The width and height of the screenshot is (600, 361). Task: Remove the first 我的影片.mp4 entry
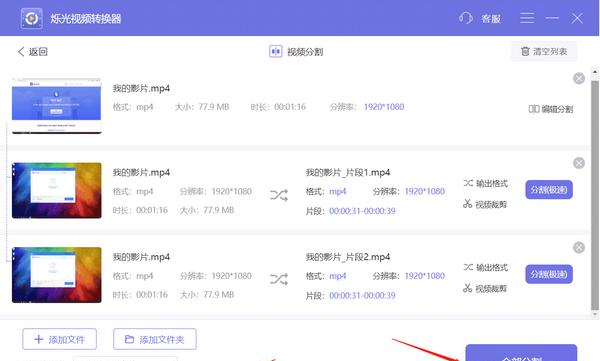coord(579,78)
